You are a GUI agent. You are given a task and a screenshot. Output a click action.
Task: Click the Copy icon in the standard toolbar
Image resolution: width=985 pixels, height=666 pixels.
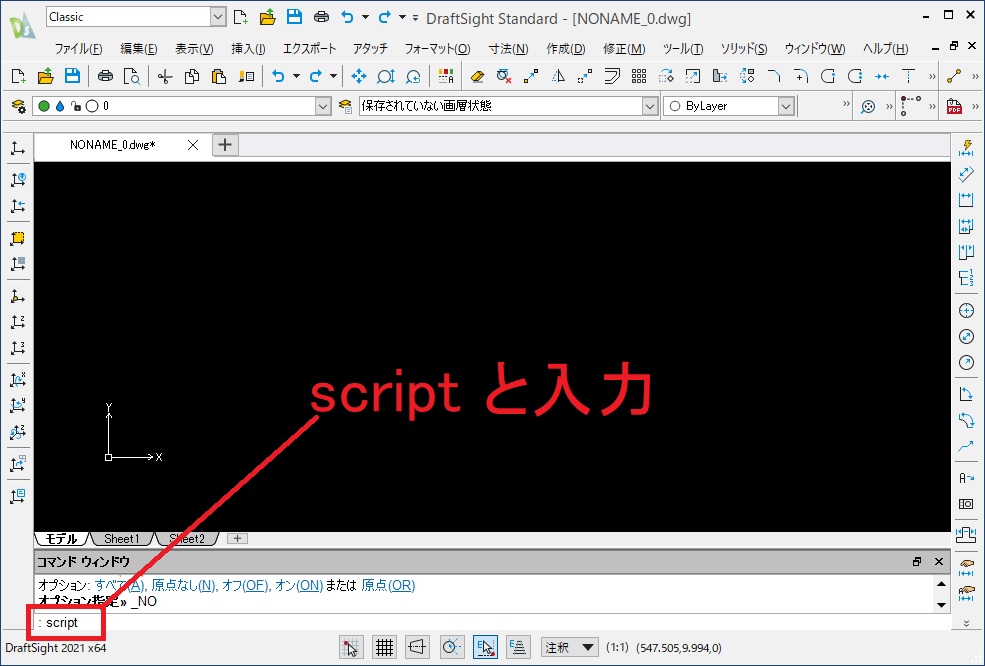tap(192, 77)
